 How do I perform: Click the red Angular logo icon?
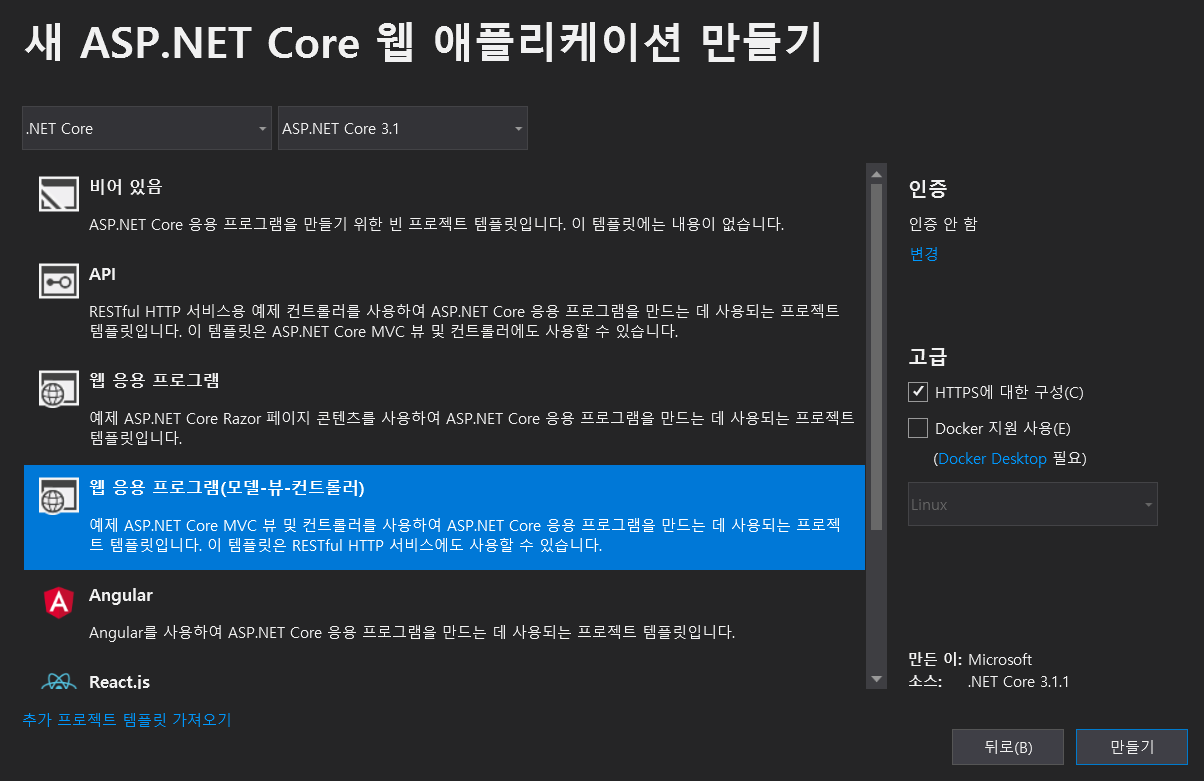(x=59, y=602)
